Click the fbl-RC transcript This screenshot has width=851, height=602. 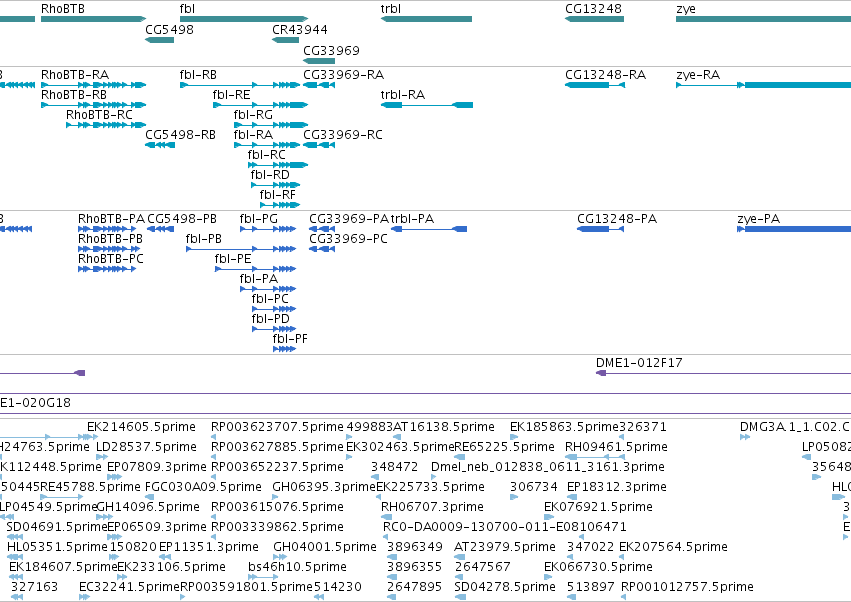[x=278, y=165]
